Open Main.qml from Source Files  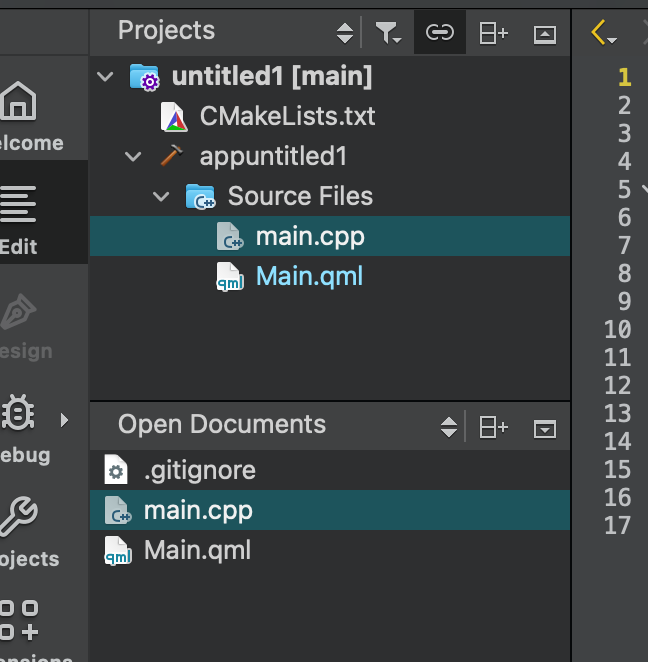coord(308,276)
